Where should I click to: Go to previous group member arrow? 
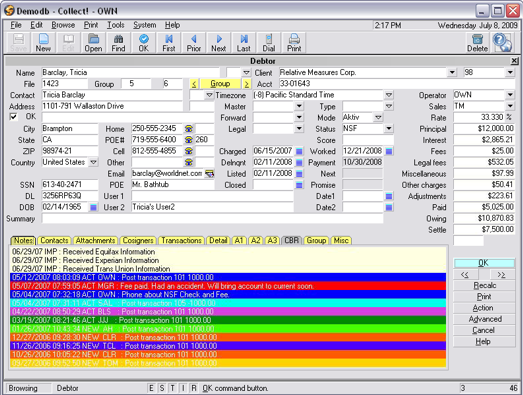pos(194,84)
